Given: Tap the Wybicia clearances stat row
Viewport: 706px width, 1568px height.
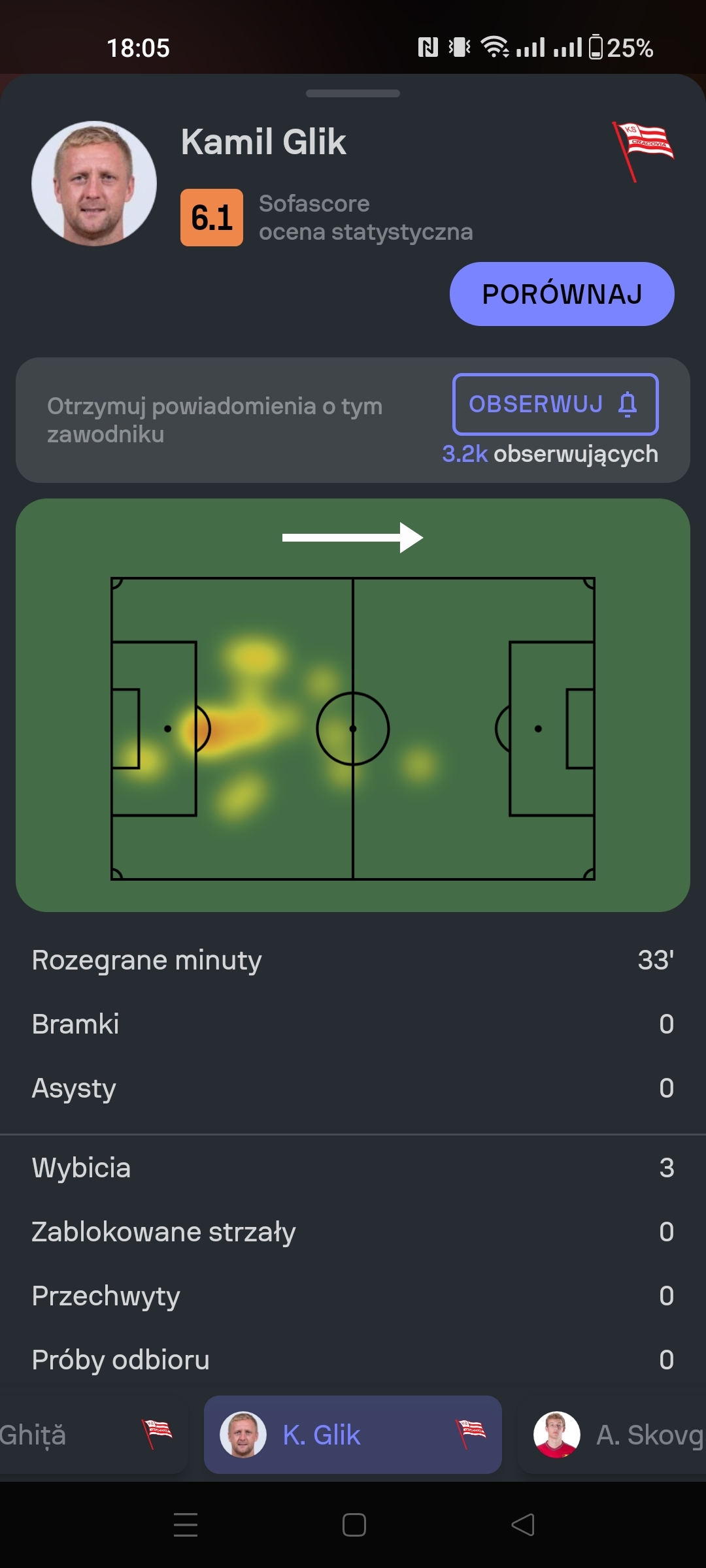Looking at the screenshot, I should click(353, 1168).
